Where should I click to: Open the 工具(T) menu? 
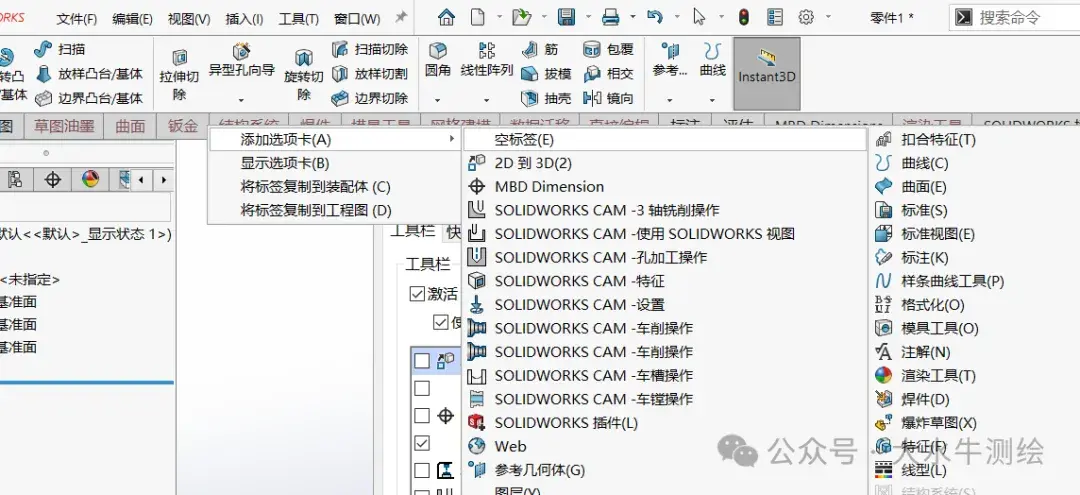(299, 19)
